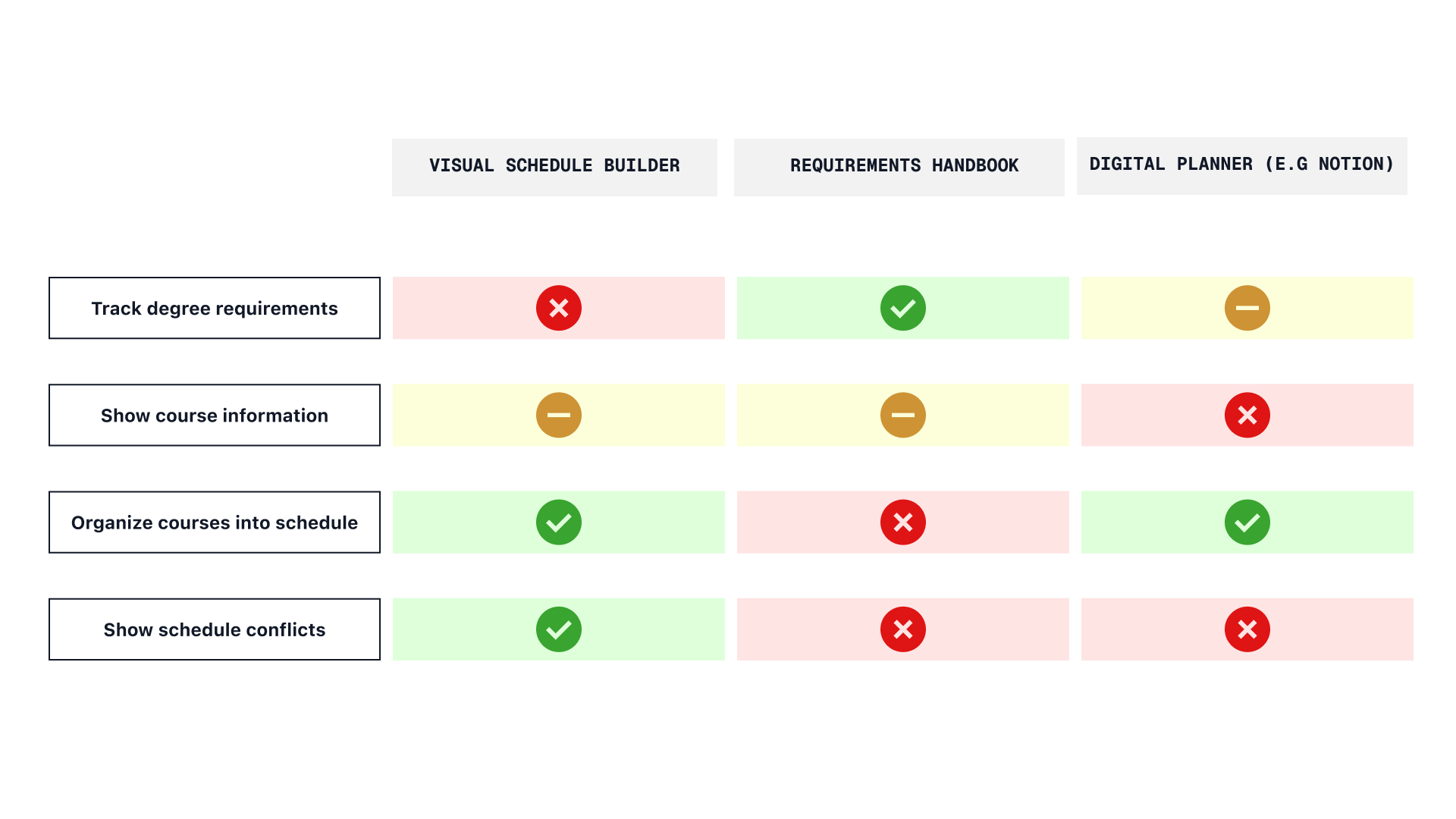Click the Show course information label box

[x=215, y=415]
